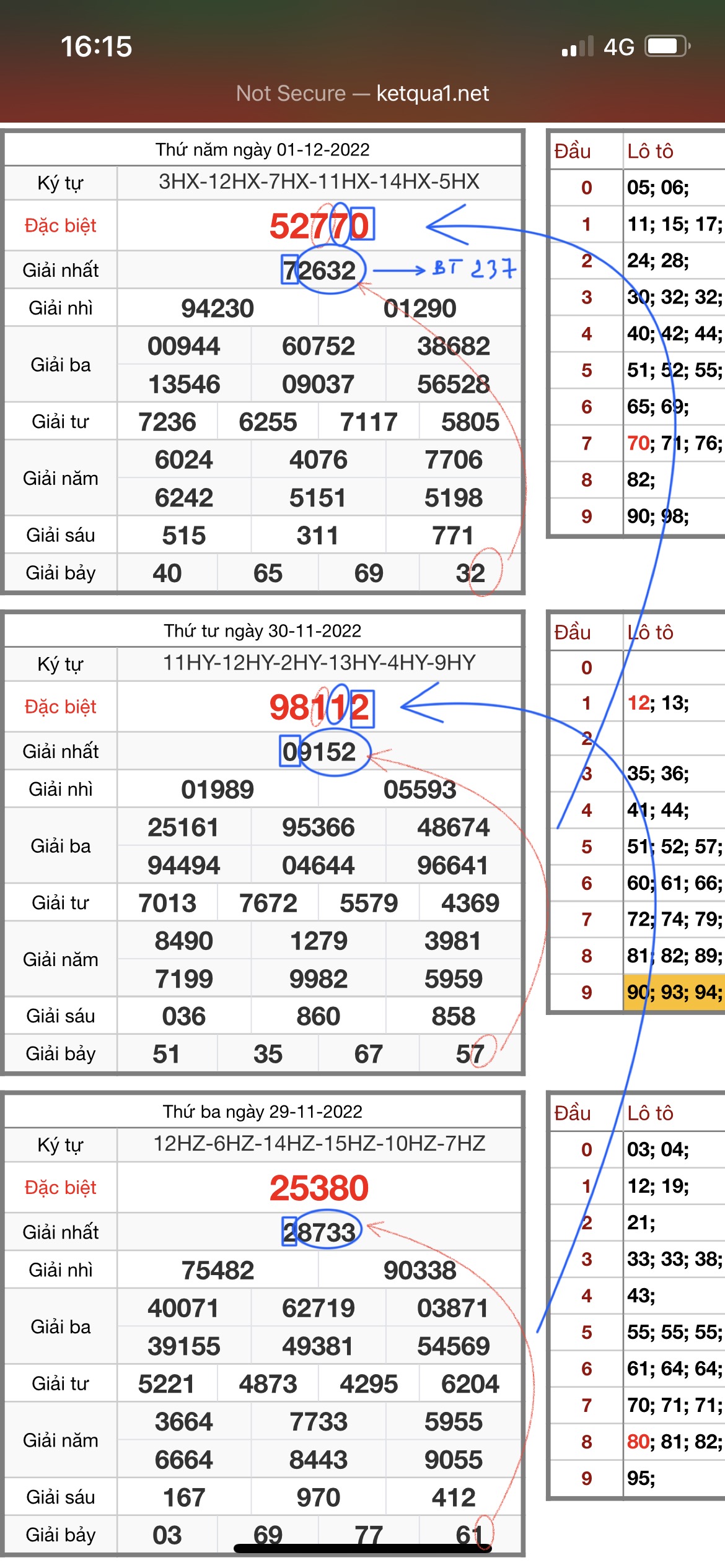
Task: Select Giải bảy number 35 on 30-11-2022
Action: pyautogui.click(x=268, y=1055)
